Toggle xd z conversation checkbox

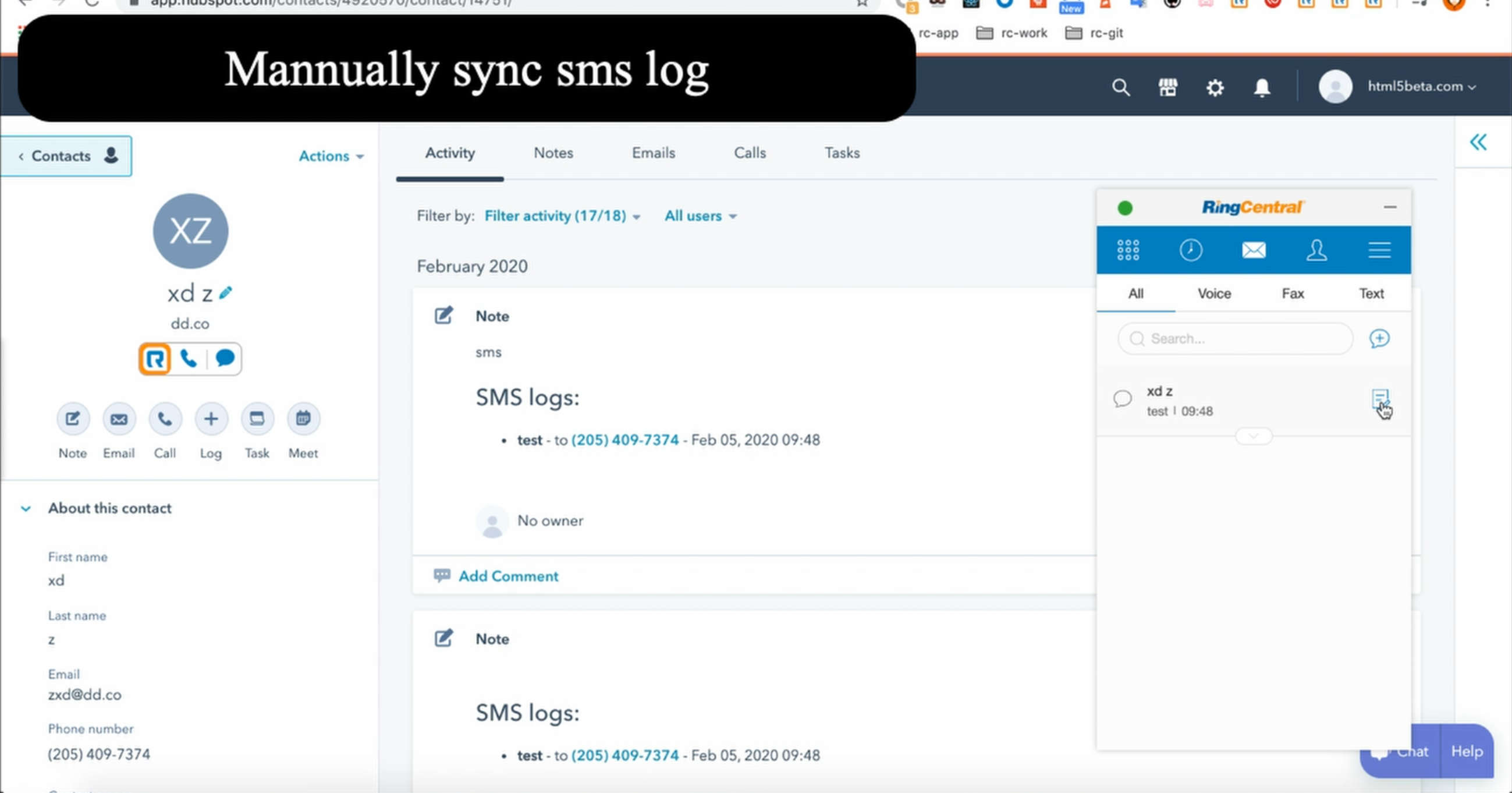(x=1122, y=399)
